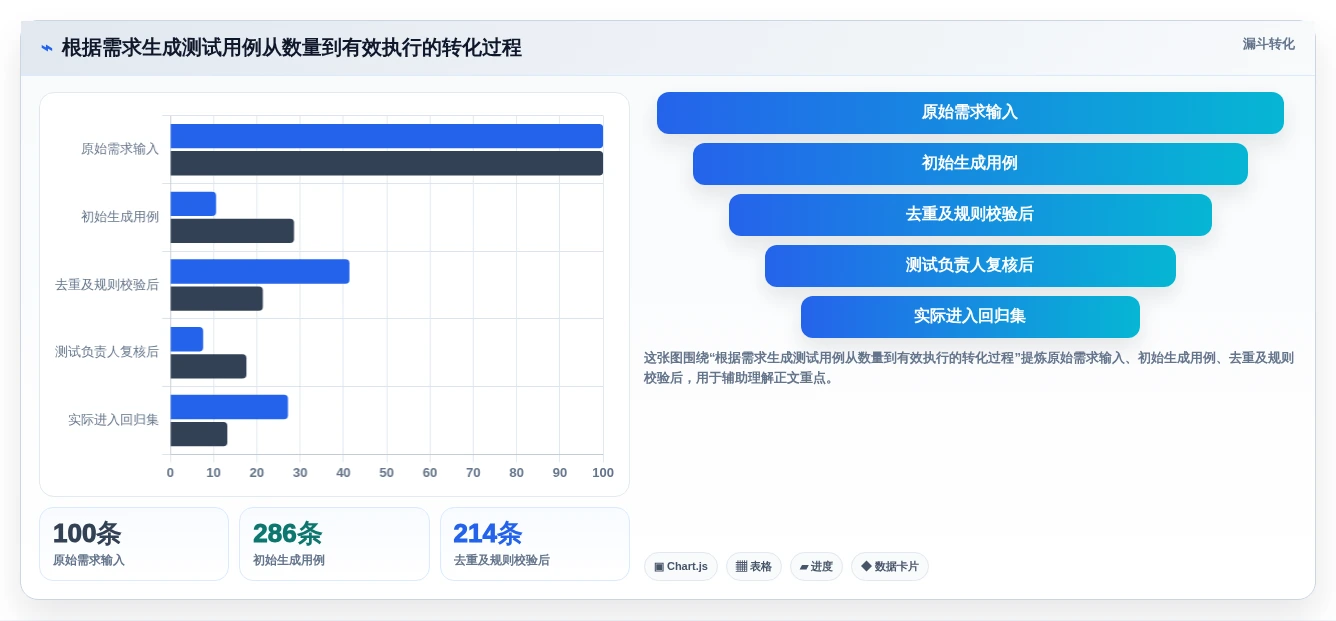Select the 原始需求输入 funnel stage
This screenshot has height=621, width=1336.
point(970,113)
